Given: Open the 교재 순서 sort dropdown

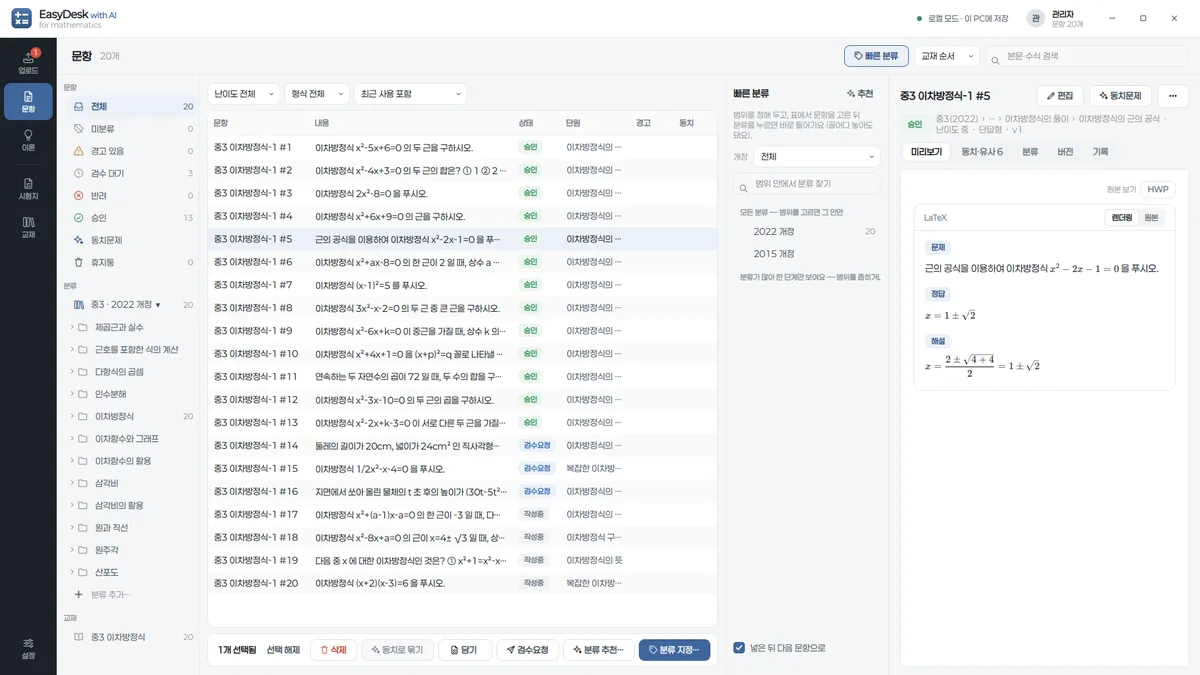Looking at the screenshot, I should click(x=946, y=56).
